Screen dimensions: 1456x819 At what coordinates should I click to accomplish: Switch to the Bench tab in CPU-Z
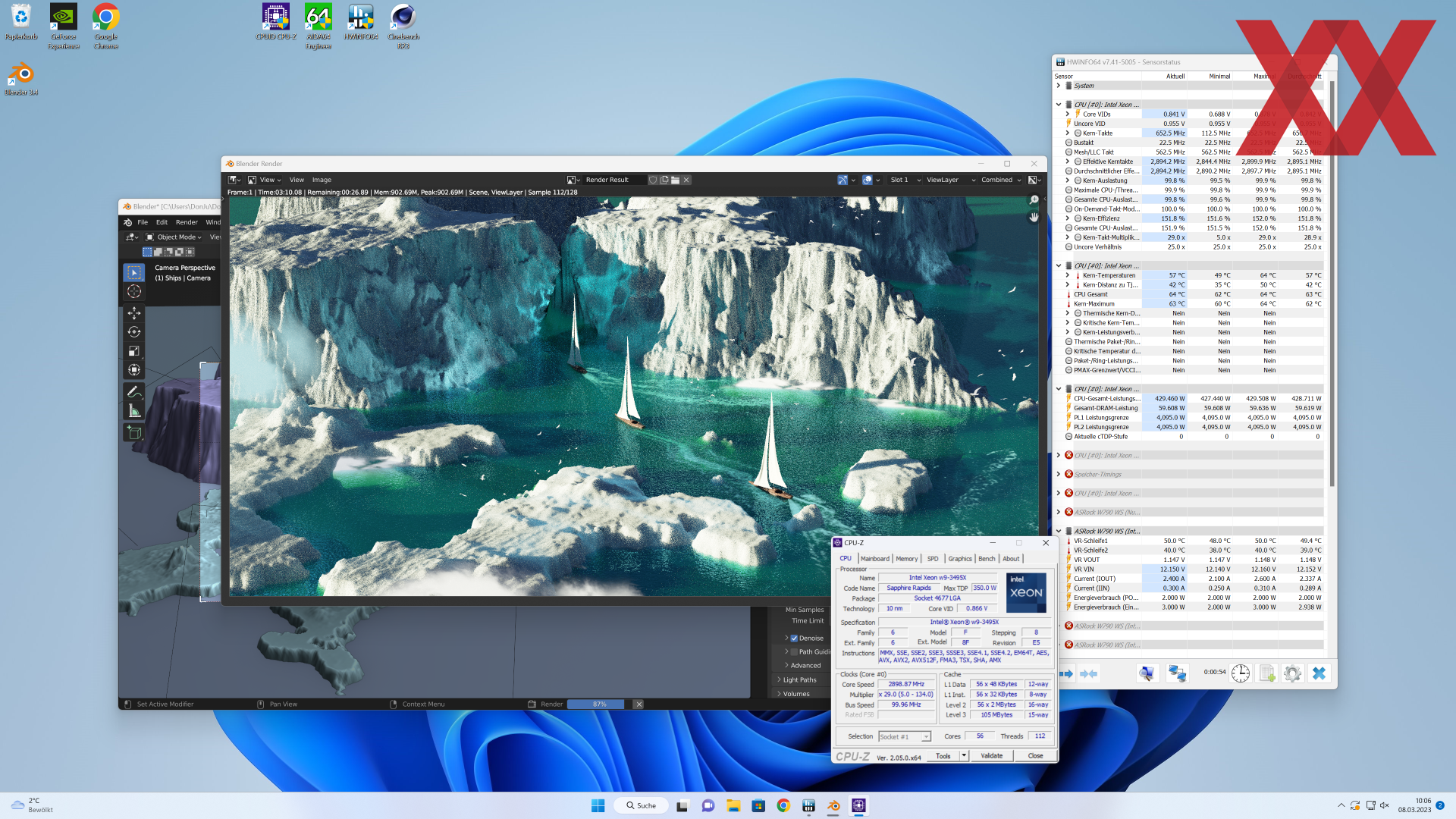click(x=987, y=559)
